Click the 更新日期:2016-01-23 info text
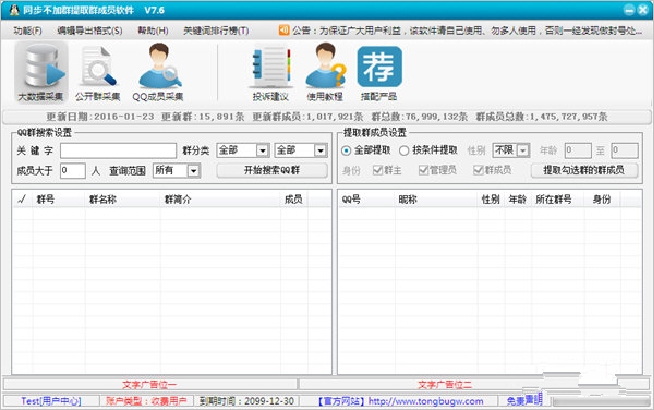 click(x=100, y=116)
